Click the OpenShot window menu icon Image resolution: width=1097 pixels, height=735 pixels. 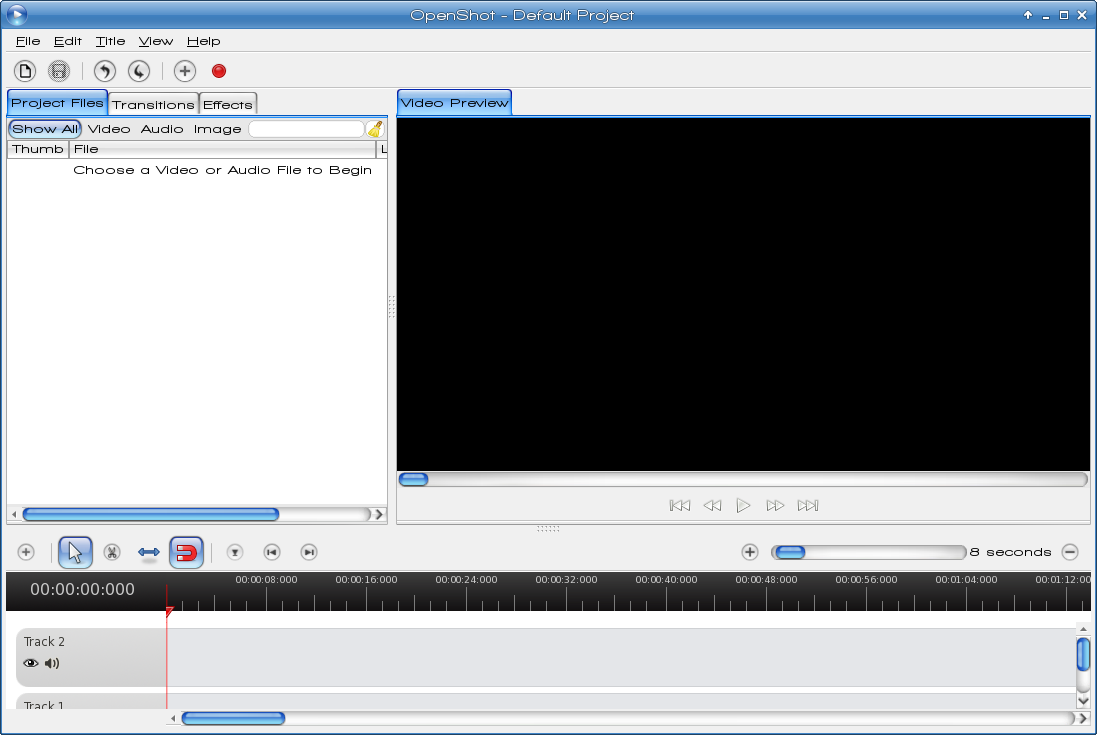click(16, 15)
